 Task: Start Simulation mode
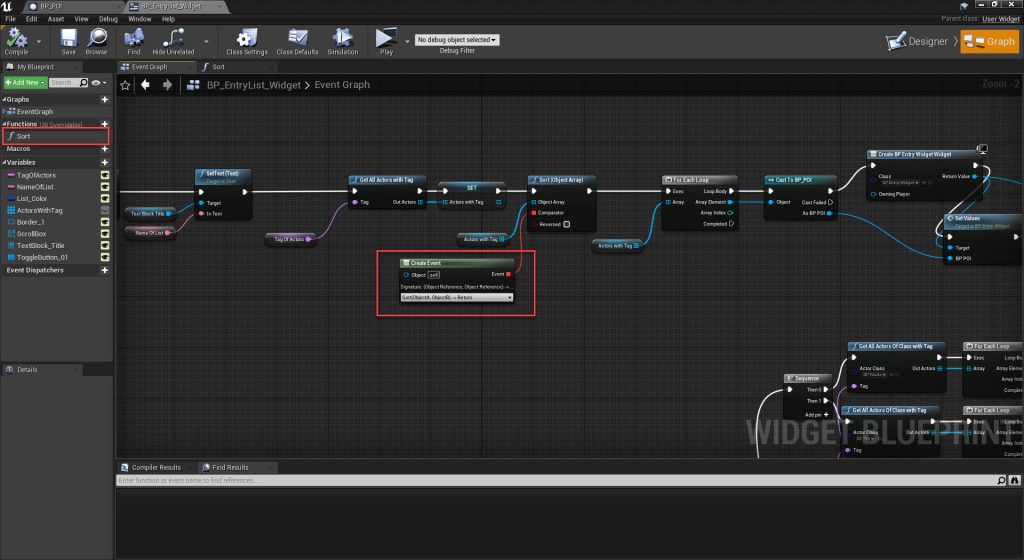pos(343,40)
